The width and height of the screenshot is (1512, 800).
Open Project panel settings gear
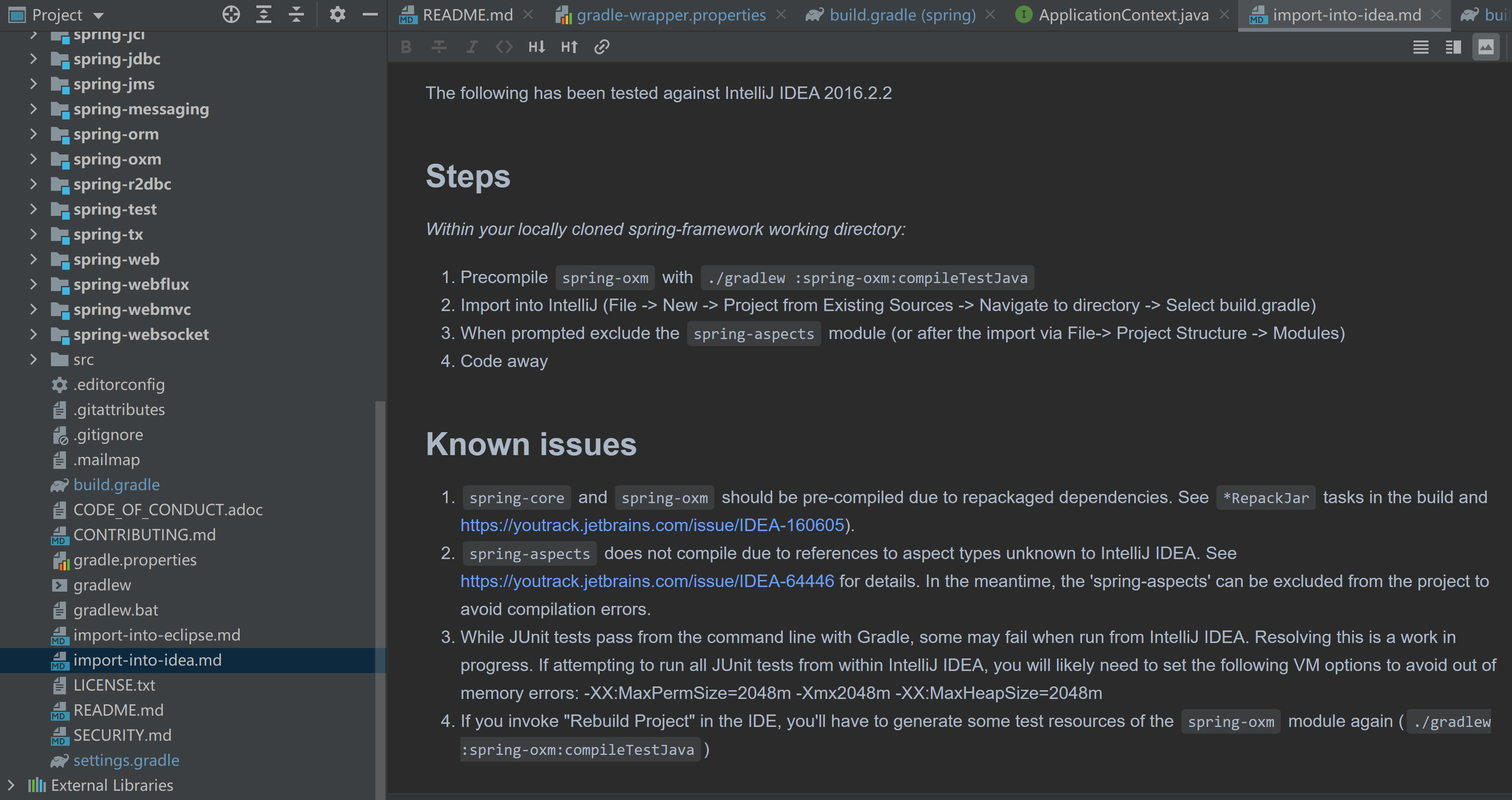(337, 15)
